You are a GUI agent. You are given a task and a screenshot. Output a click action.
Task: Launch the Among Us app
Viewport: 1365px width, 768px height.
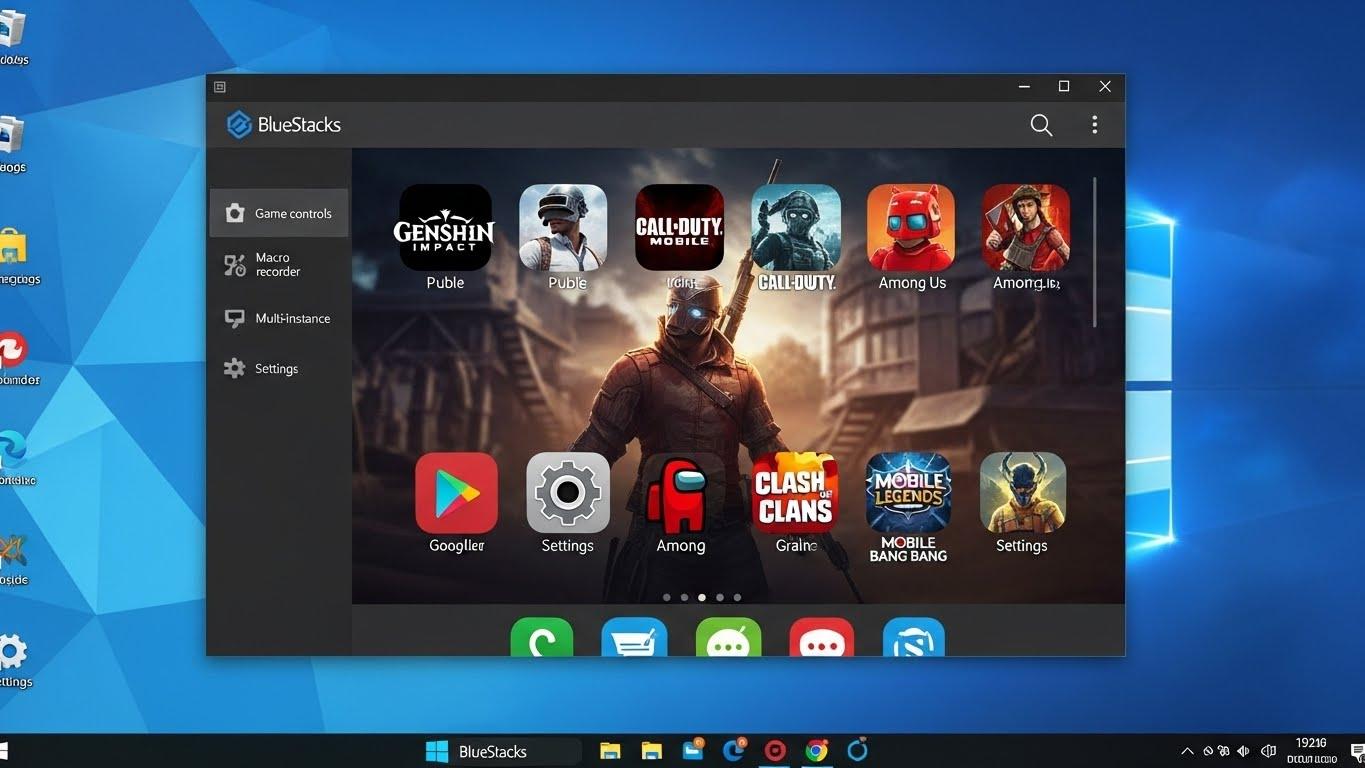point(911,228)
